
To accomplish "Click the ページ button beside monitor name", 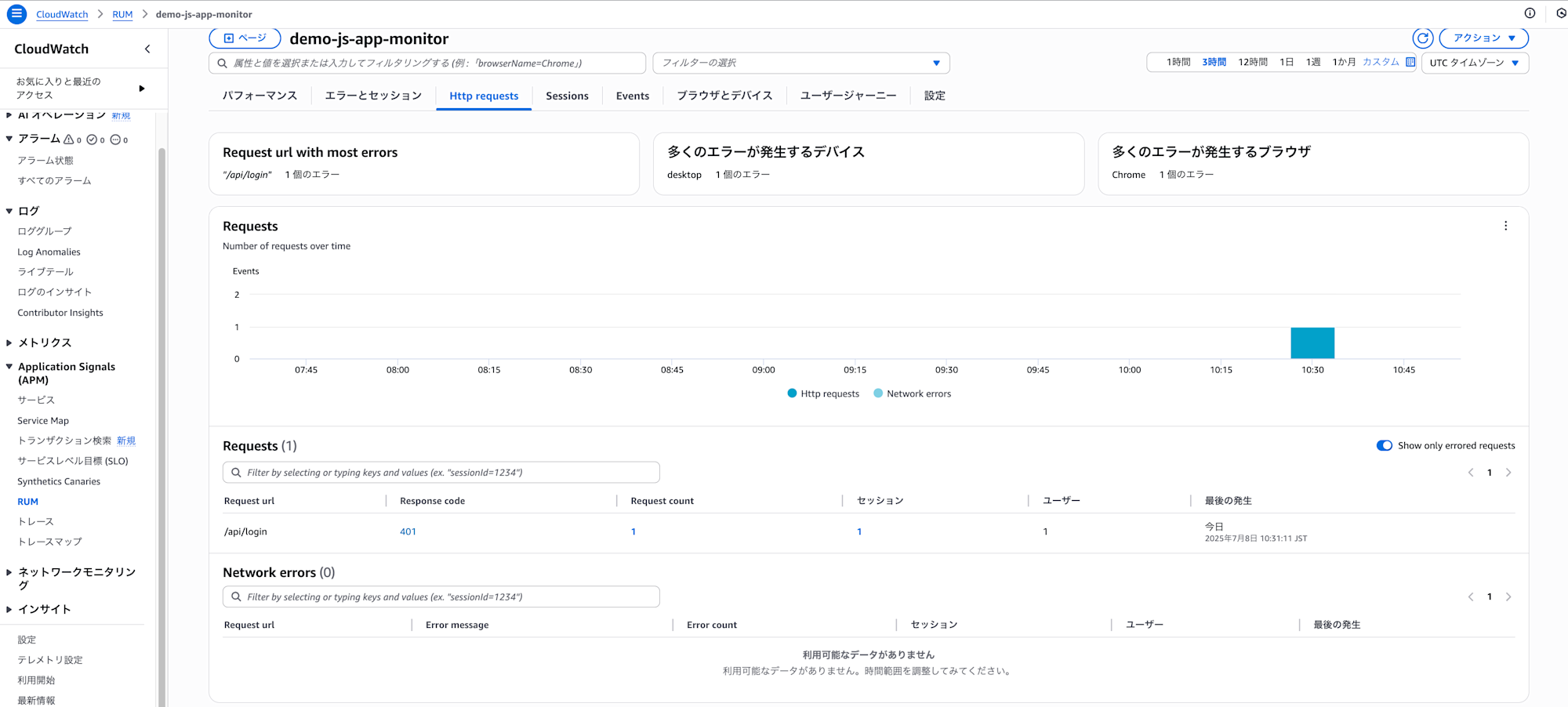I will pyautogui.click(x=245, y=38).
